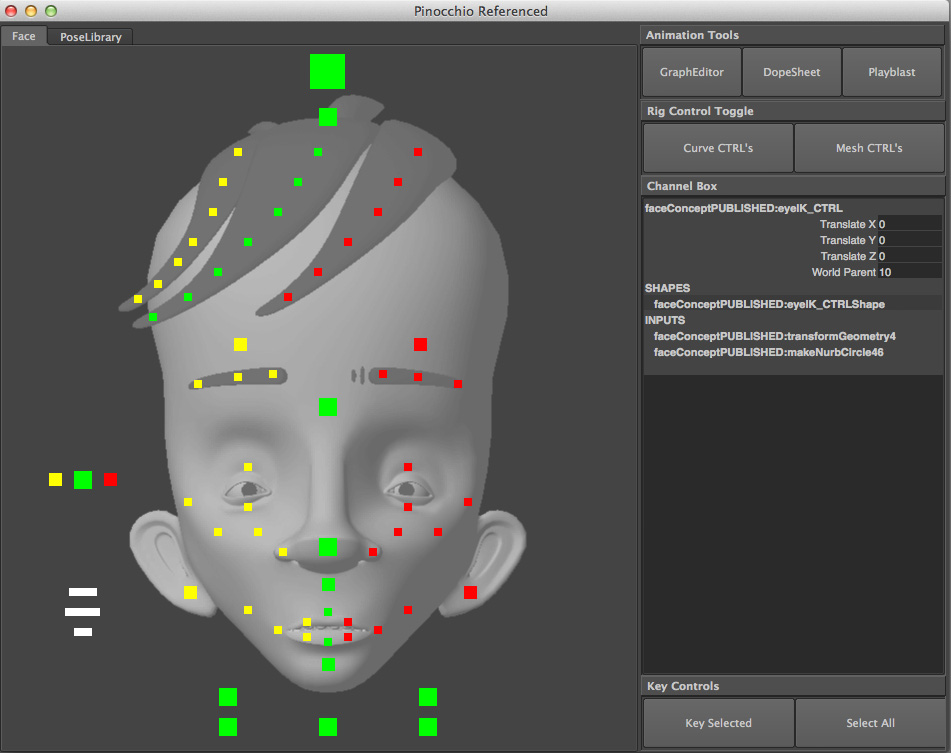Open the DopeSheet
Image resolution: width=951 pixels, height=753 pixels.
[791, 72]
